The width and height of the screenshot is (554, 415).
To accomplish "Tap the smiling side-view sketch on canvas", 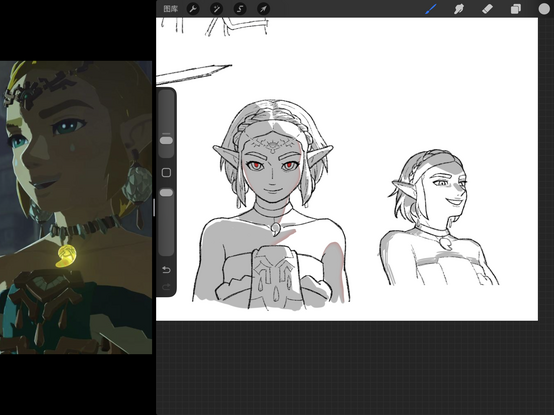I will (x=438, y=217).
